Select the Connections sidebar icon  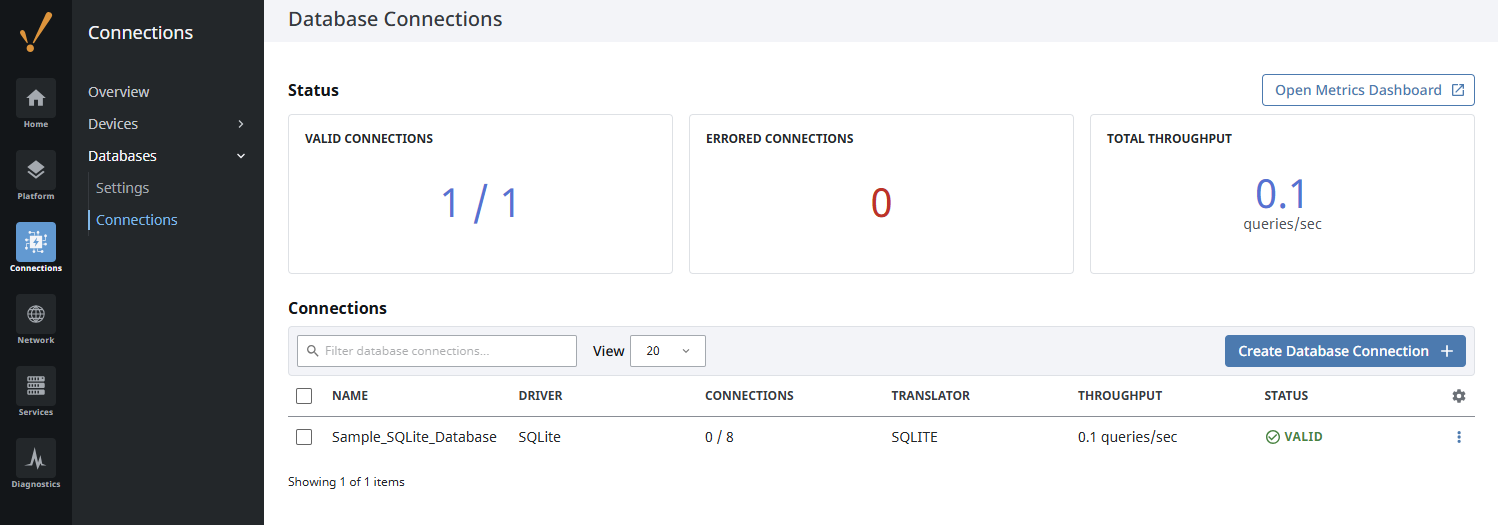pos(36,242)
